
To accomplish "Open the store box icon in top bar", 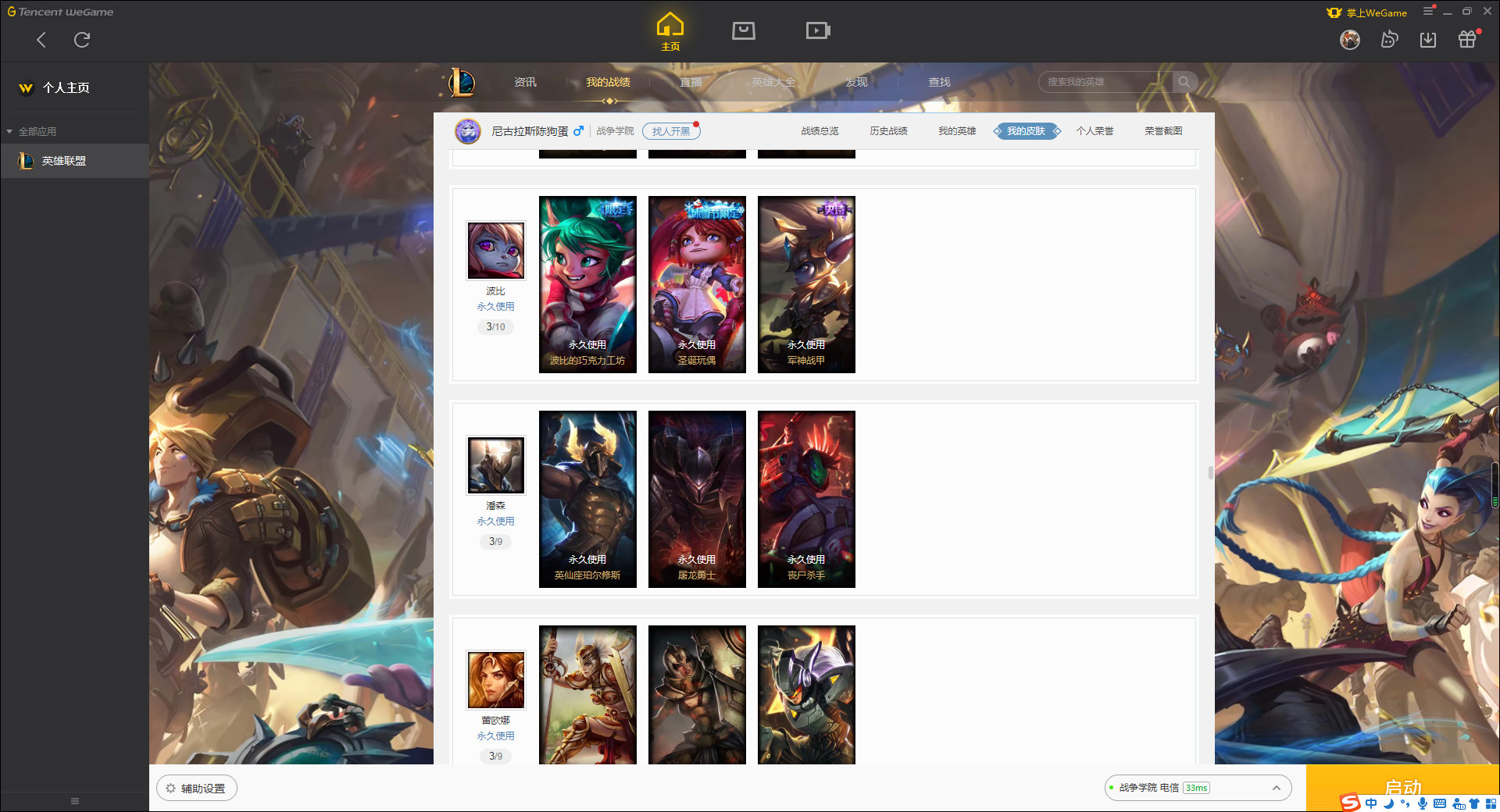I will [x=744, y=30].
